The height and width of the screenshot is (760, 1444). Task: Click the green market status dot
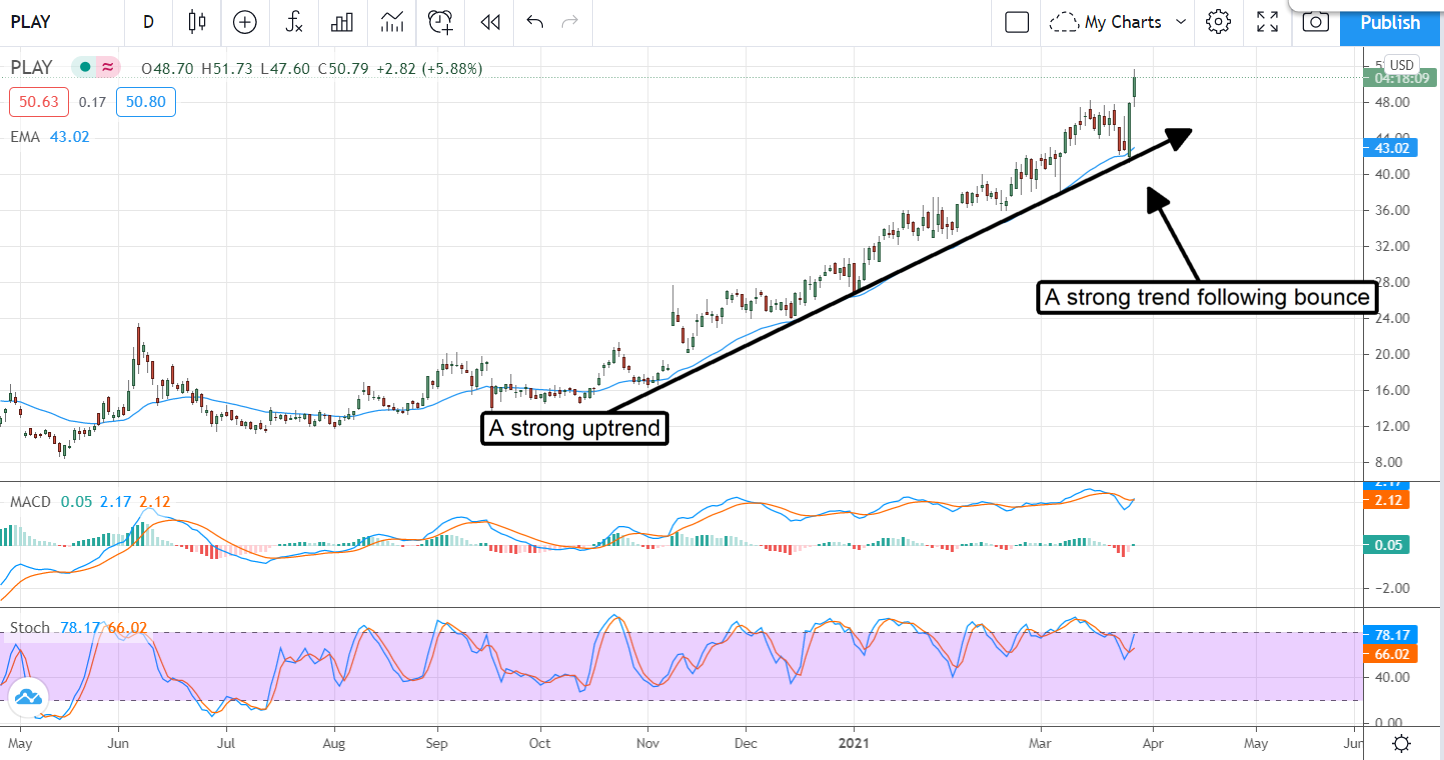tap(85, 68)
